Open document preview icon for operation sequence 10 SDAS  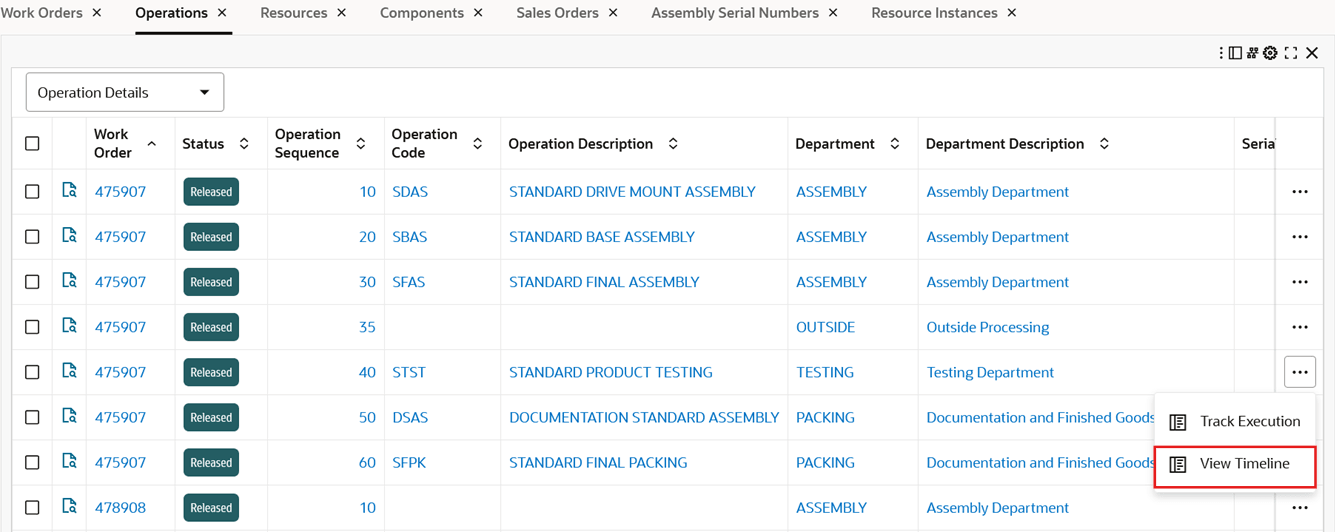coord(69,190)
